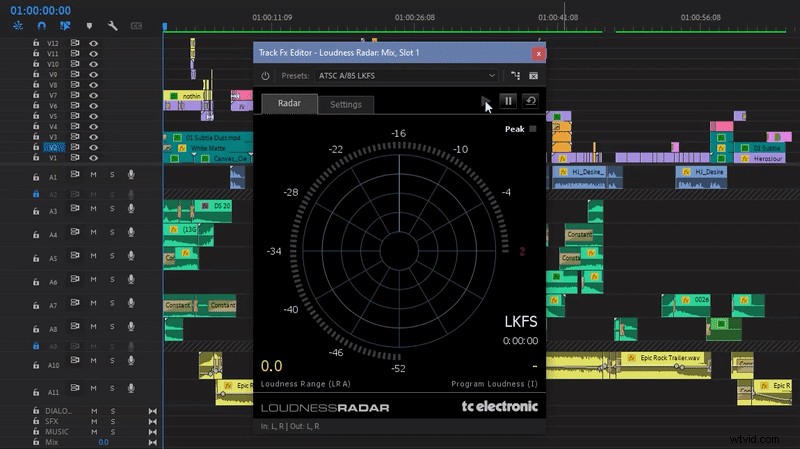
Task: Click the Loudness Range value 0.0
Action: [271, 366]
